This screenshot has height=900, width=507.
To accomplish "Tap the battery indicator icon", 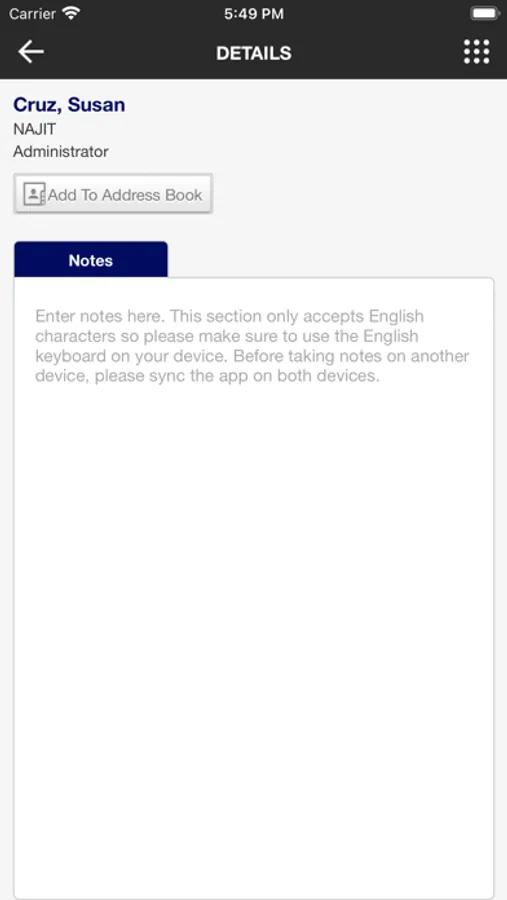I will pyautogui.click(x=485, y=13).
